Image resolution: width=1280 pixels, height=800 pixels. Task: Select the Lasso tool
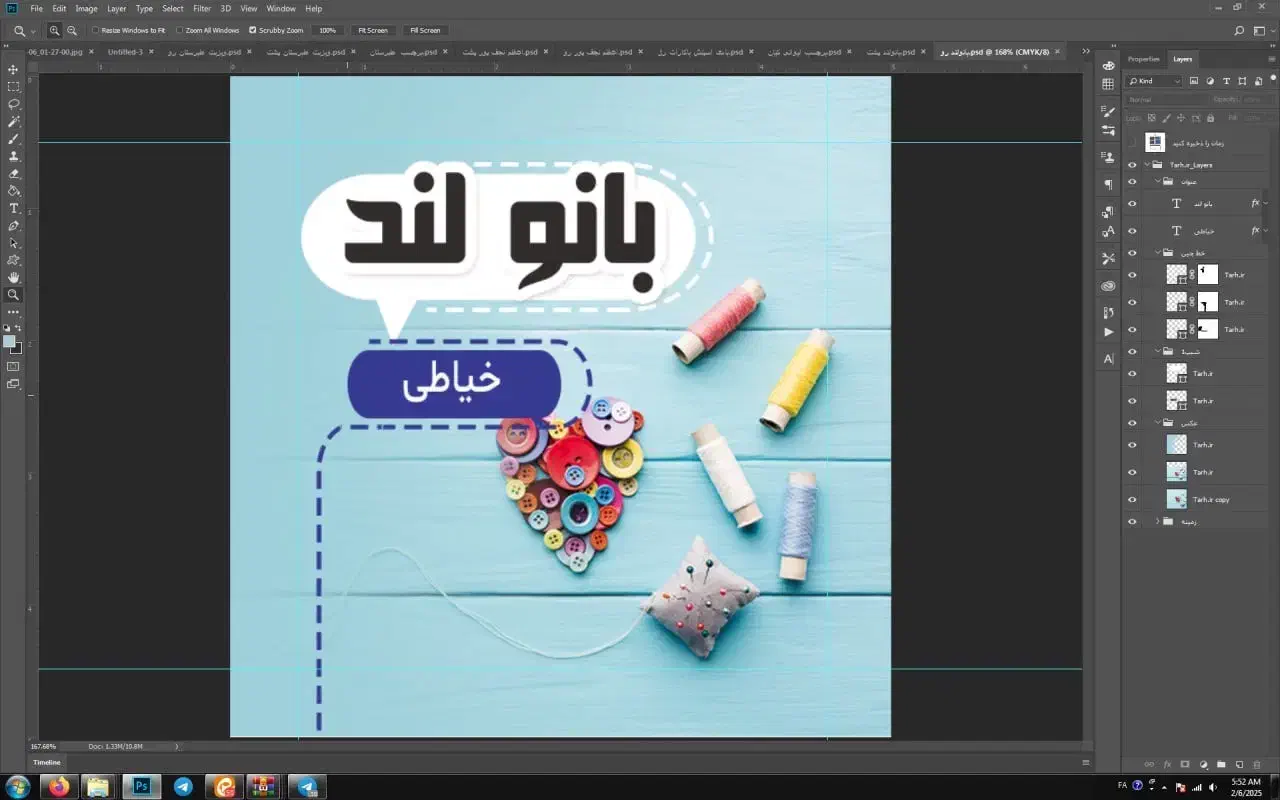point(14,104)
